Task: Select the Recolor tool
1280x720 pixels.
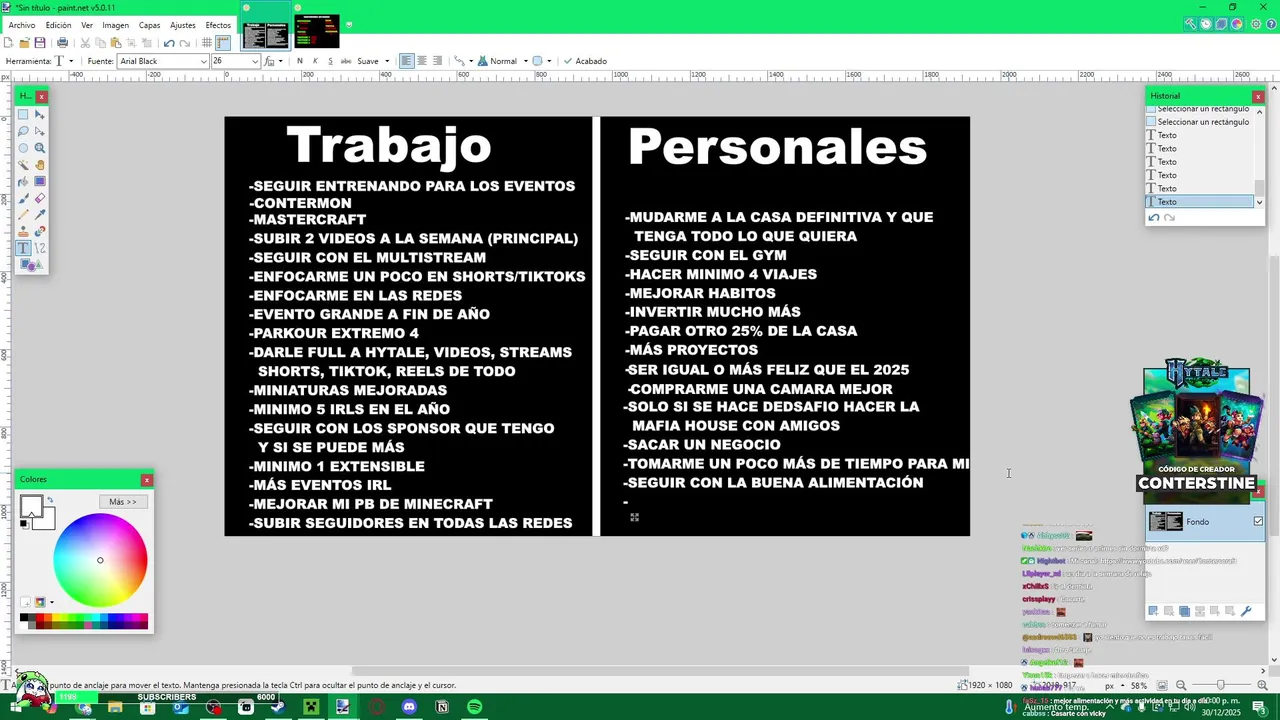Action: coord(40,231)
